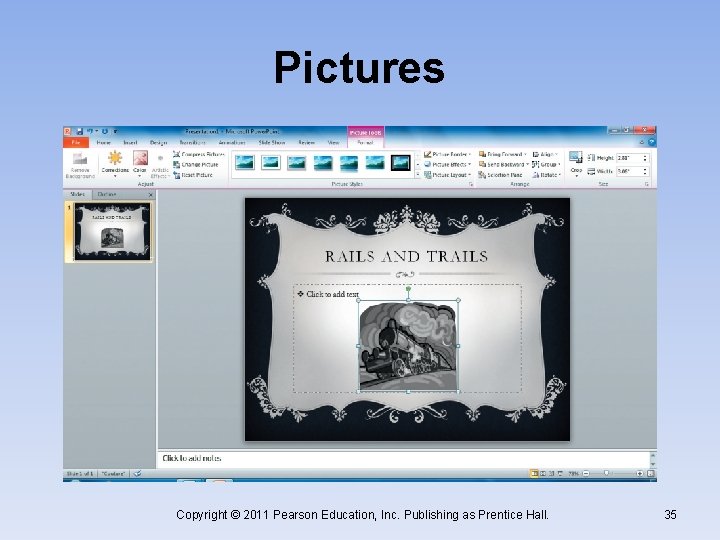Select slide 1 thumbnail in pane

[x=112, y=232]
